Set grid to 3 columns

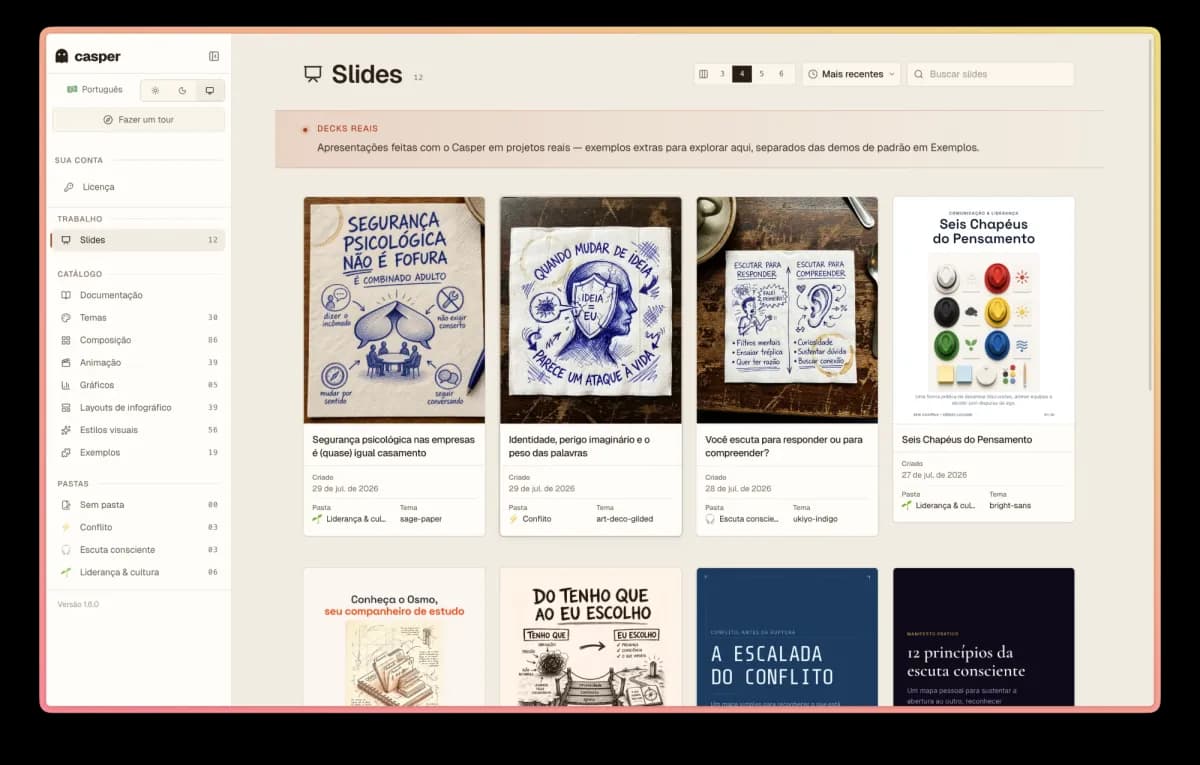722,74
